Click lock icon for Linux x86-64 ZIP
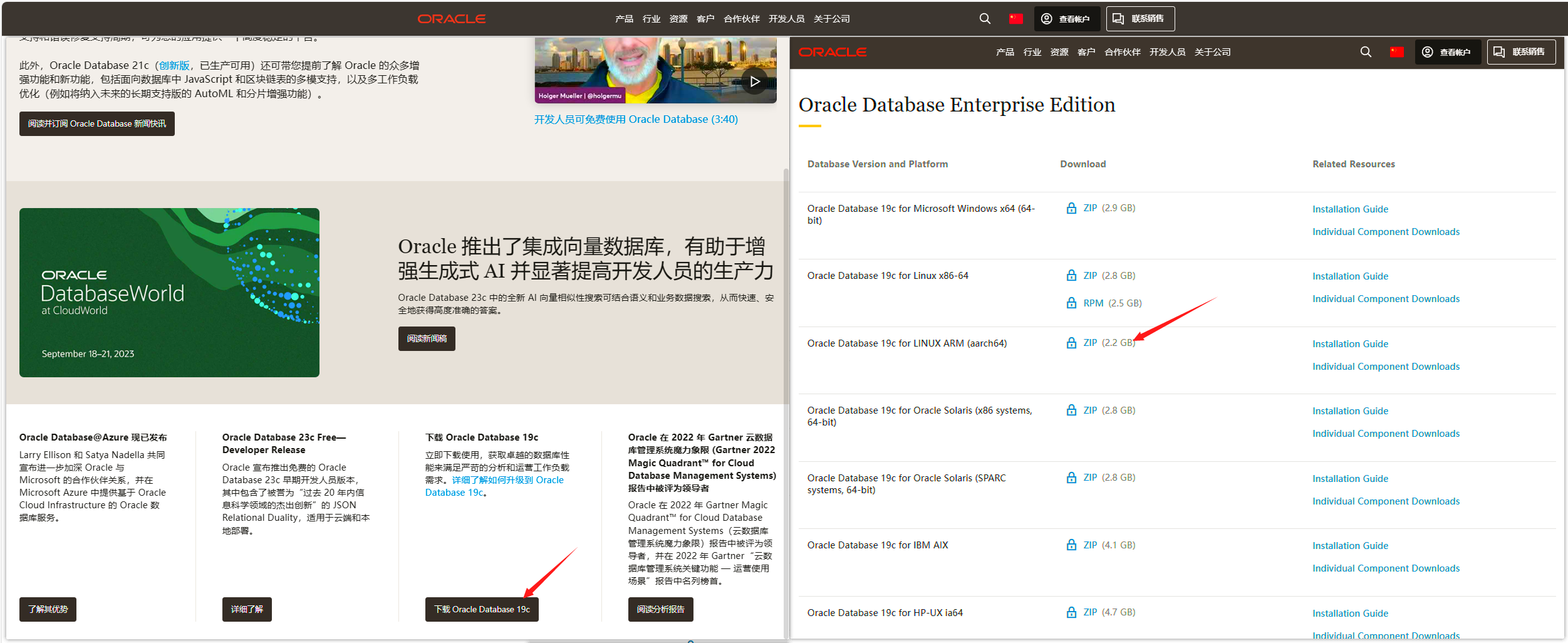 (1071, 276)
